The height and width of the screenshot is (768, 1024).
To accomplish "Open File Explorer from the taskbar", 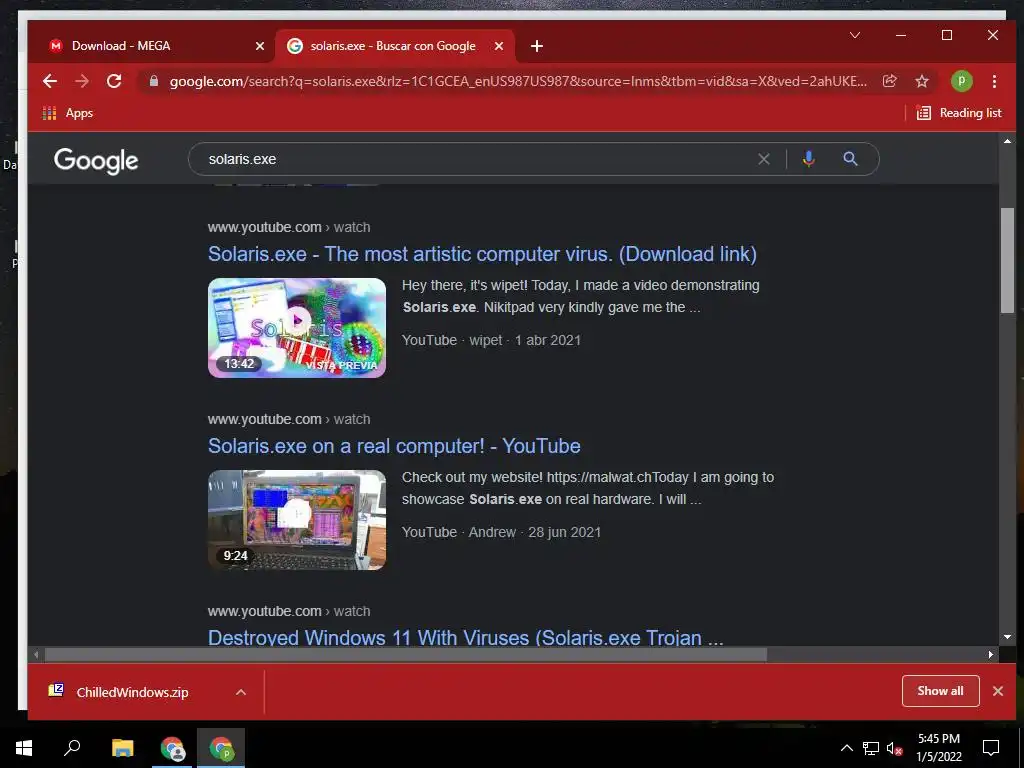I will click(122, 748).
